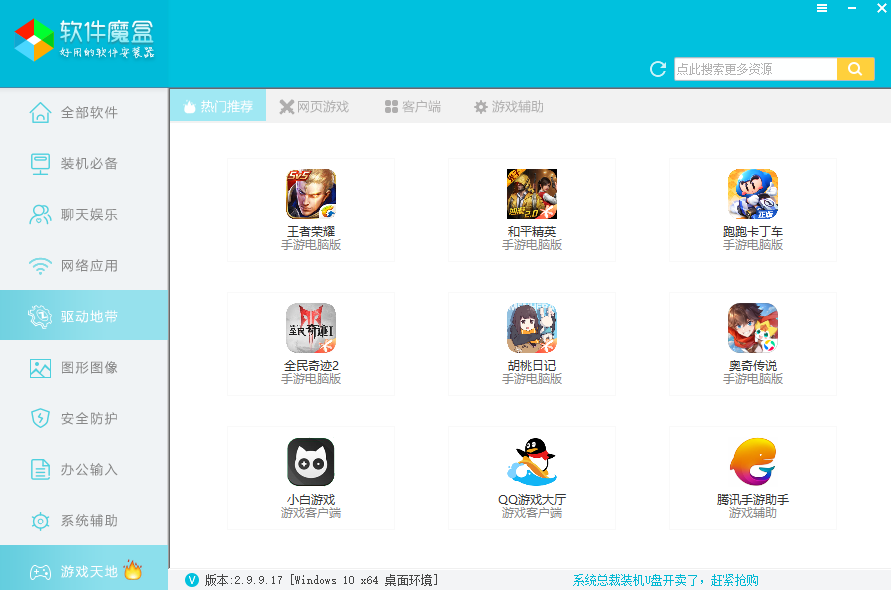
Task: Click the gamepad icon for 游戏天地
Action: 40,572
